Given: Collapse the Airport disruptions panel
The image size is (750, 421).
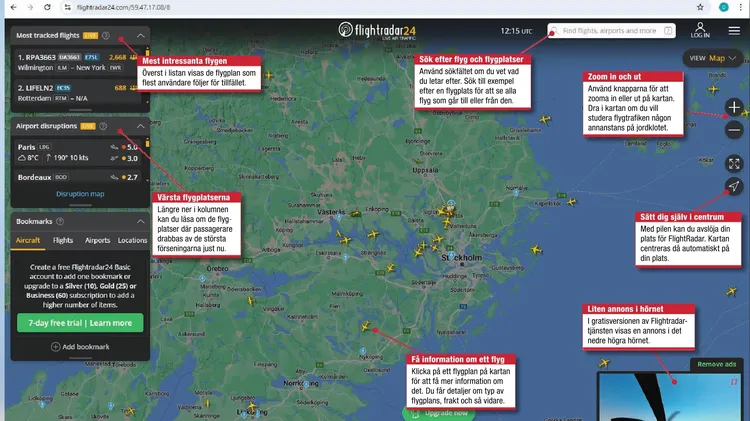Looking at the screenshot, I should click(141, 126).
